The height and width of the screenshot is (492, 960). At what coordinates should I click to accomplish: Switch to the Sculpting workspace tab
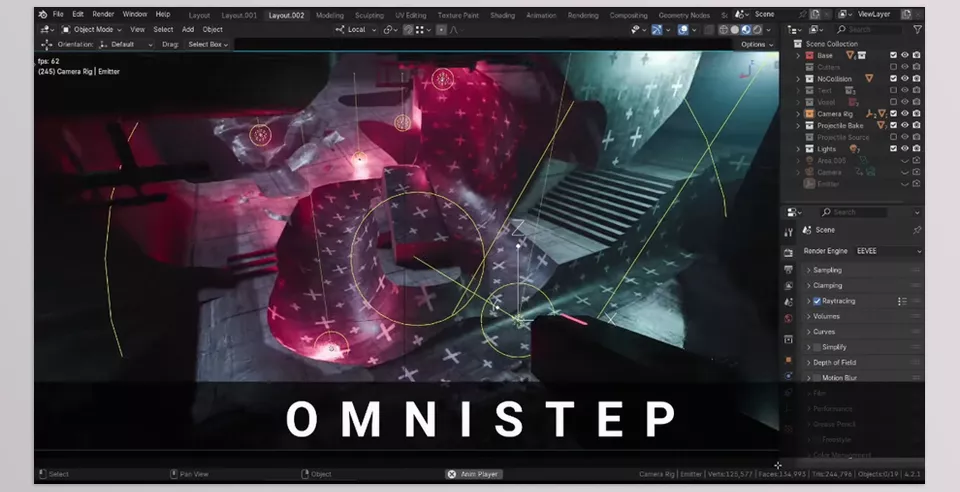369,15
